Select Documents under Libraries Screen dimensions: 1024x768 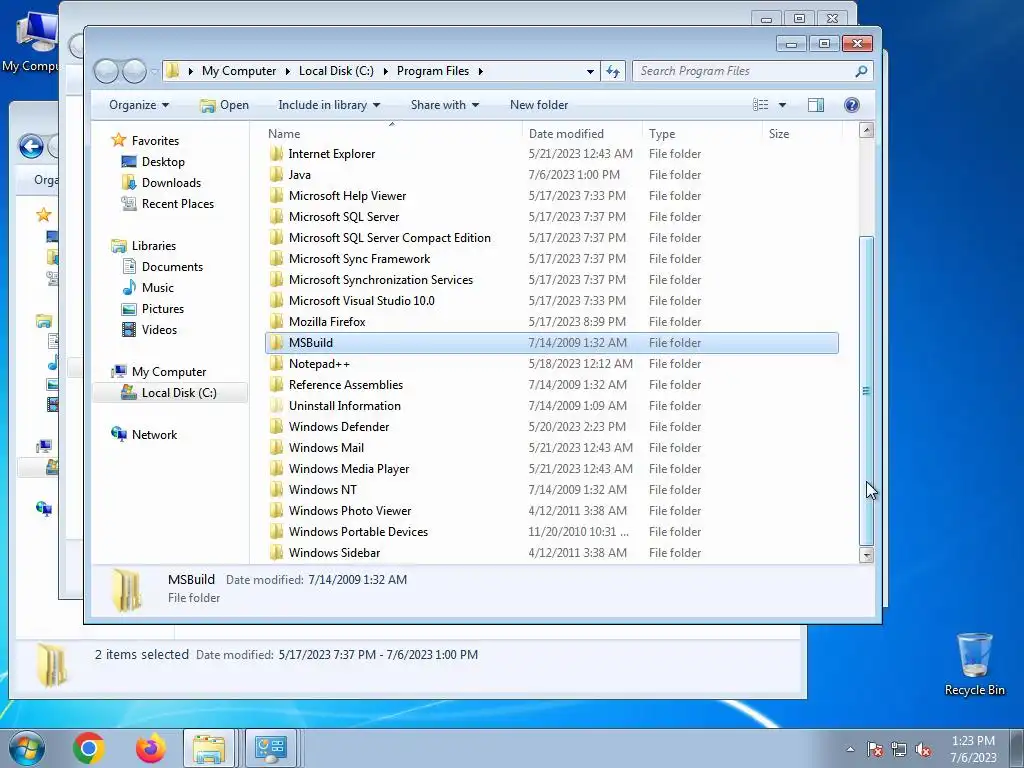point(172,267)
